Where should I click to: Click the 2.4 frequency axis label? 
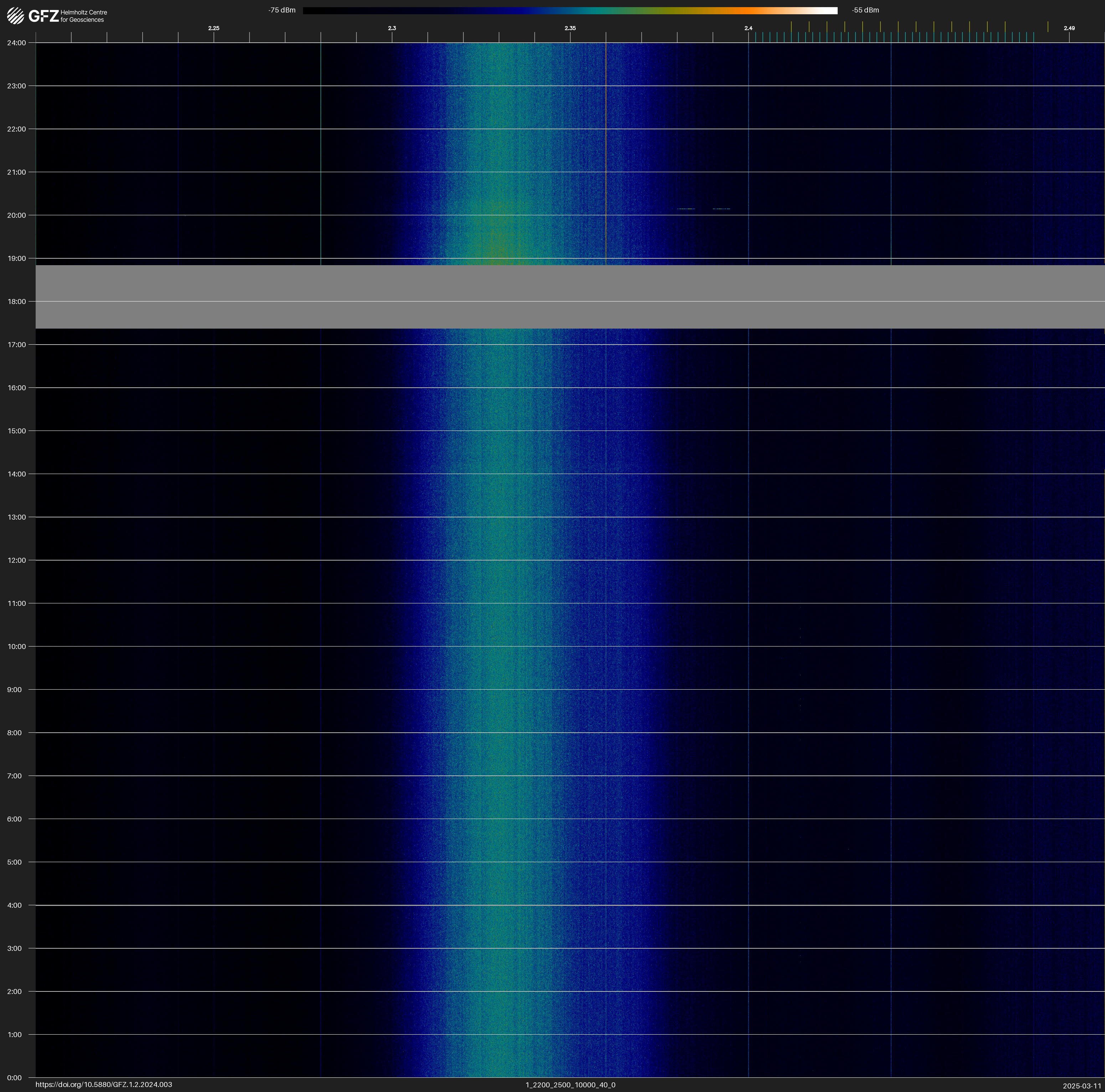click(x=748, y=28)
